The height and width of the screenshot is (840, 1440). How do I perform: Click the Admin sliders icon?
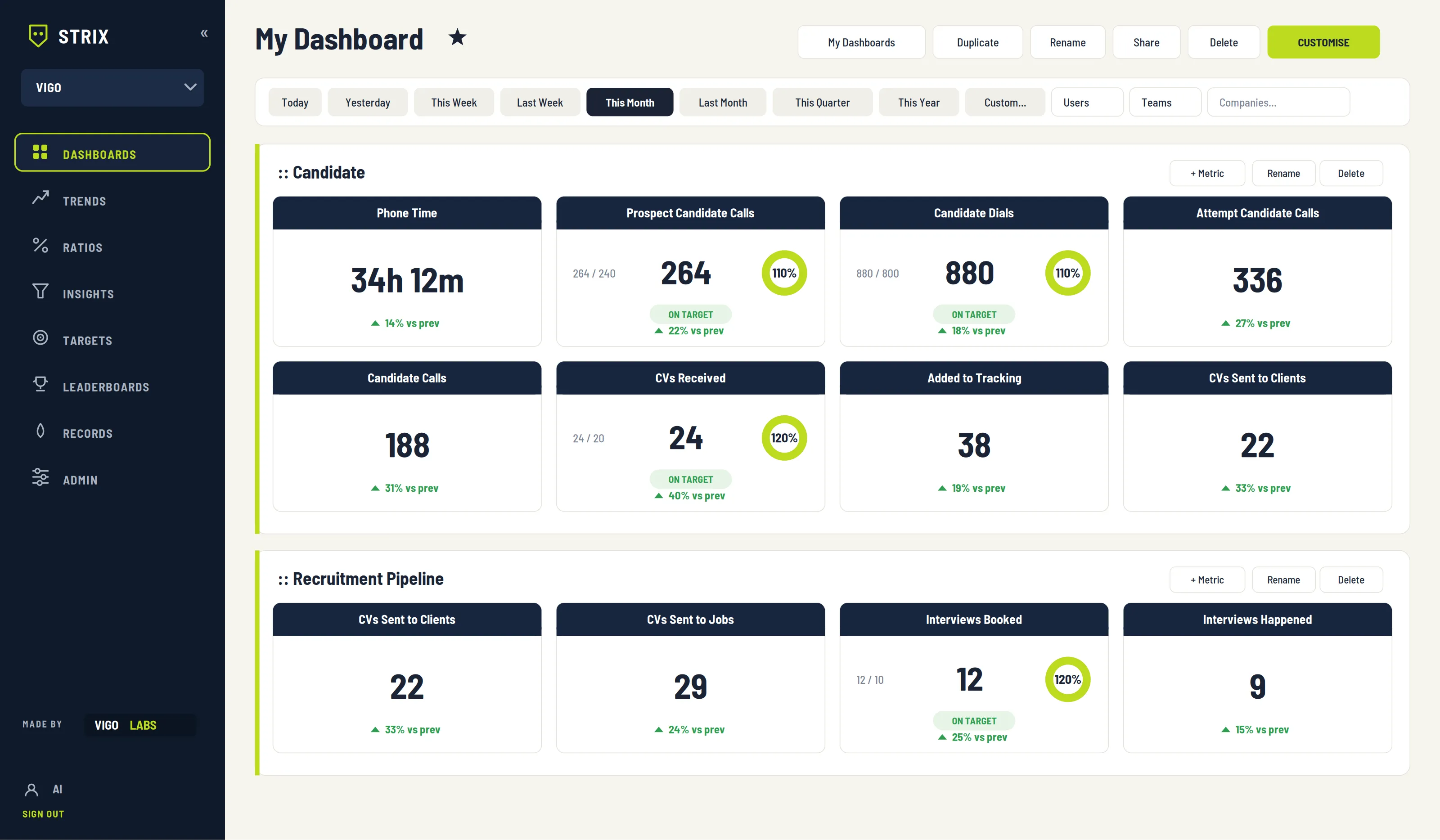point(40,477)
